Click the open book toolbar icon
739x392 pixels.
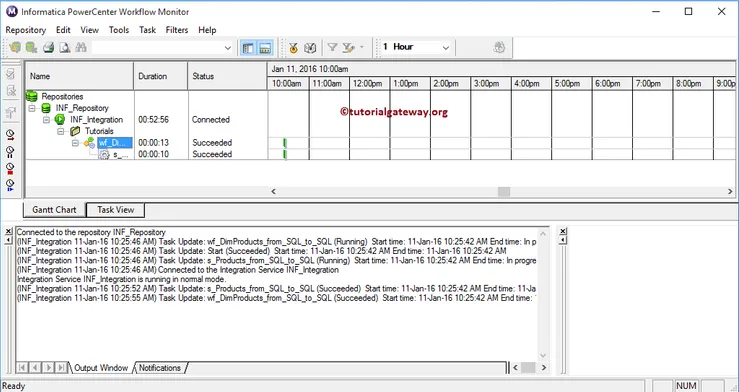pyautogui.click(x=310, y=48)
